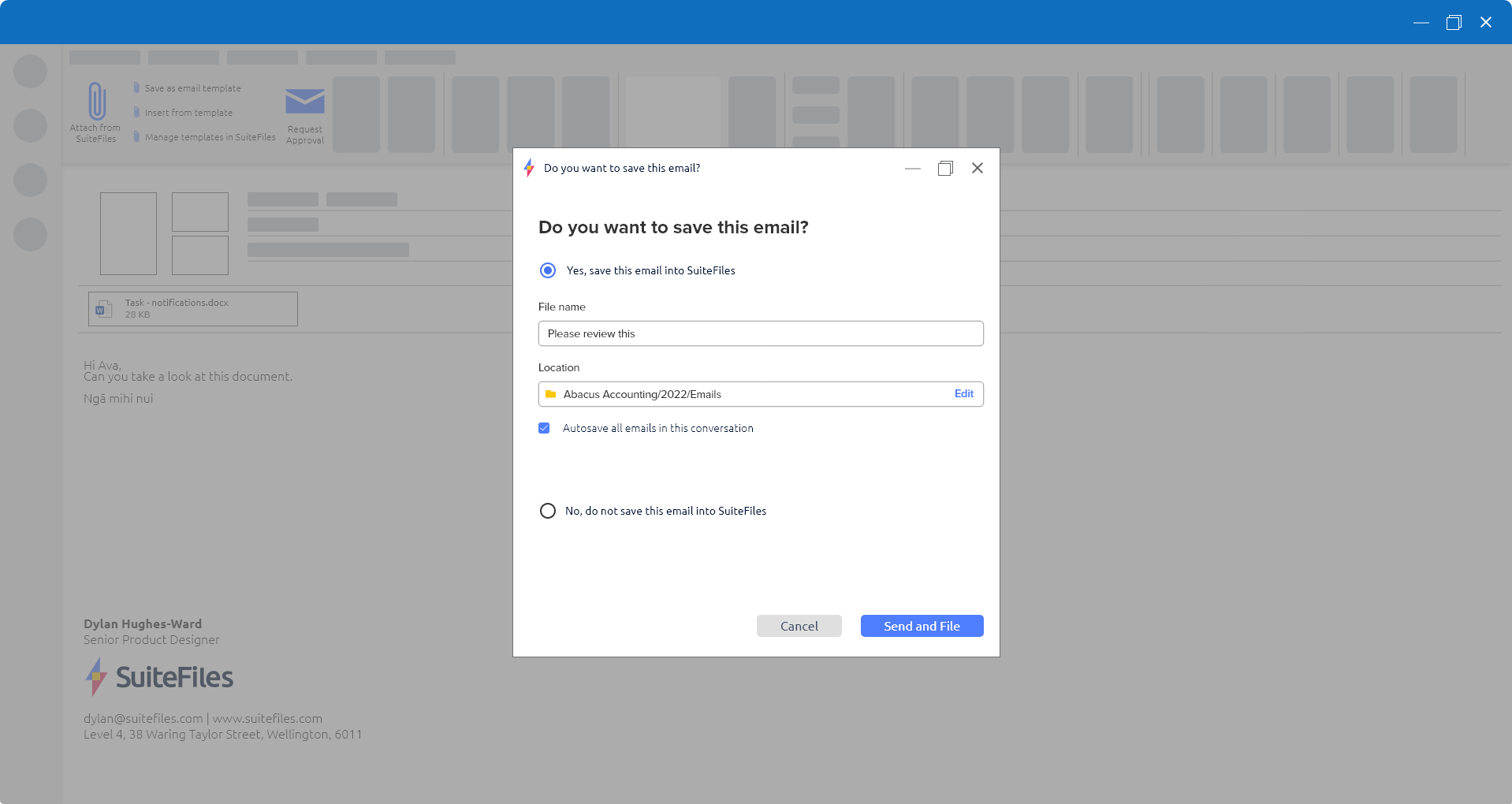Click the file name input showing Please review this
1512x804 pixels.
pyautogui.click(x=759, y=333)
